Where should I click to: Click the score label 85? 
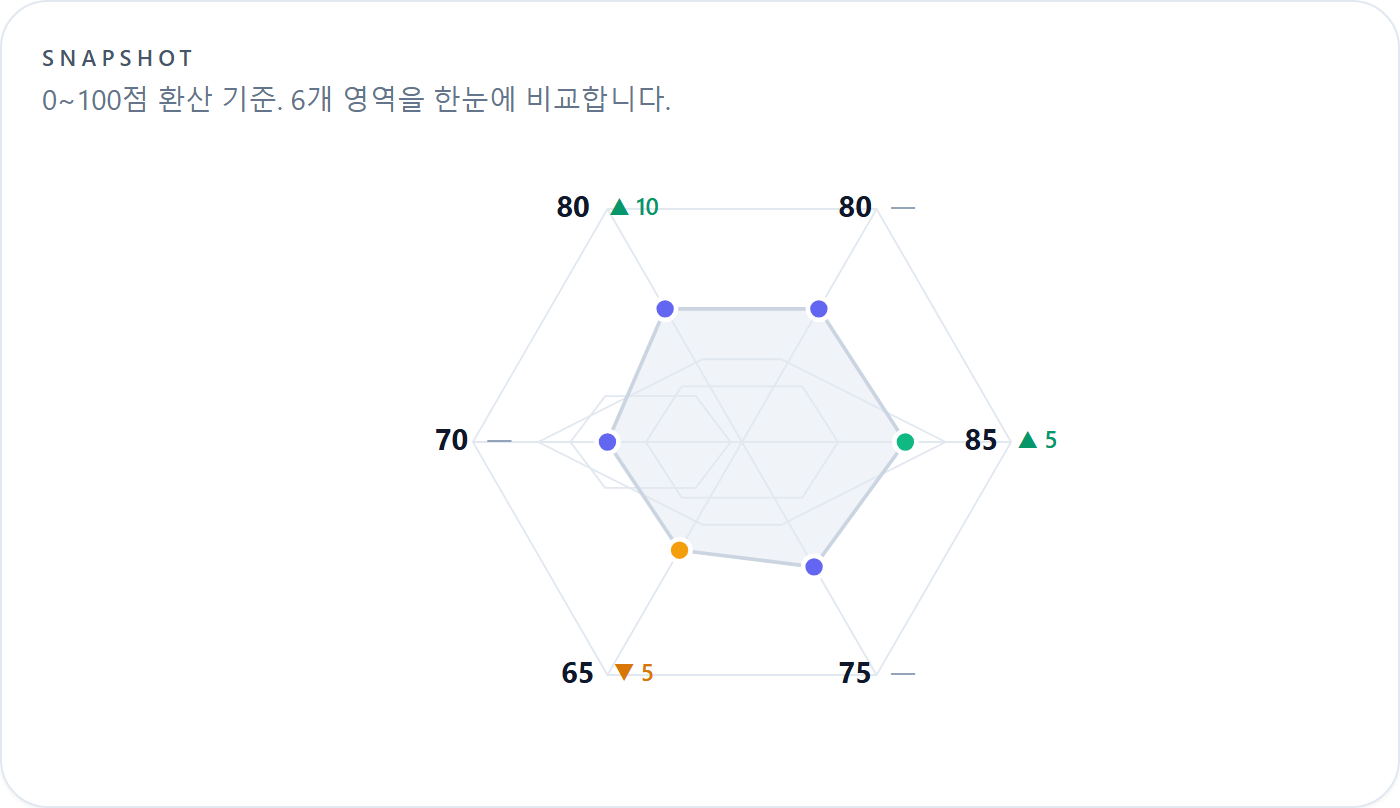point(981,440)
